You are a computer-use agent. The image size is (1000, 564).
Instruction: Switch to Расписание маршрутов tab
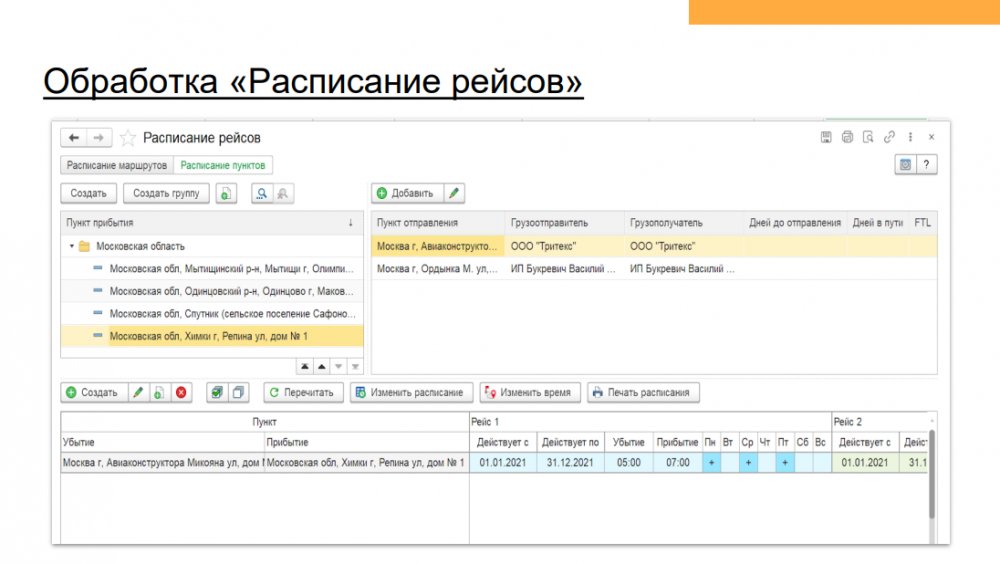pyautogui.click(x=116, y=165)
